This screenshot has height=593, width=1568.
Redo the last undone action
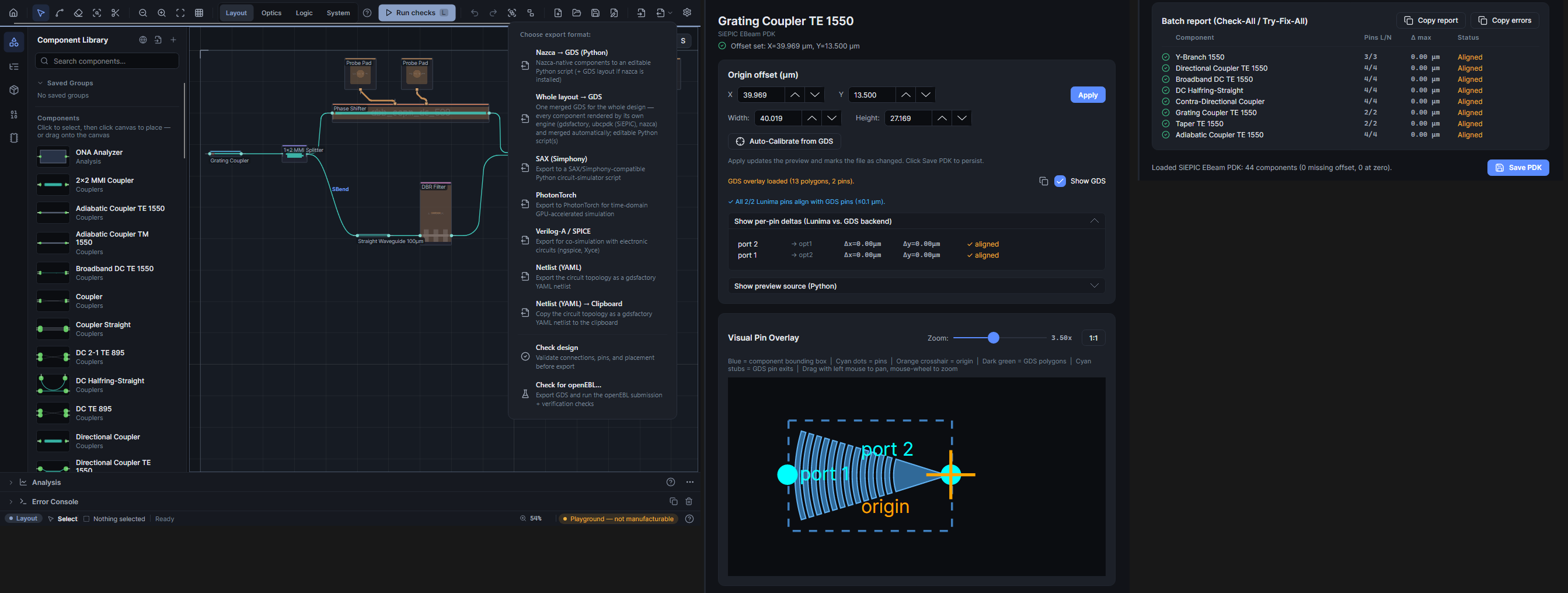point(493,13)
